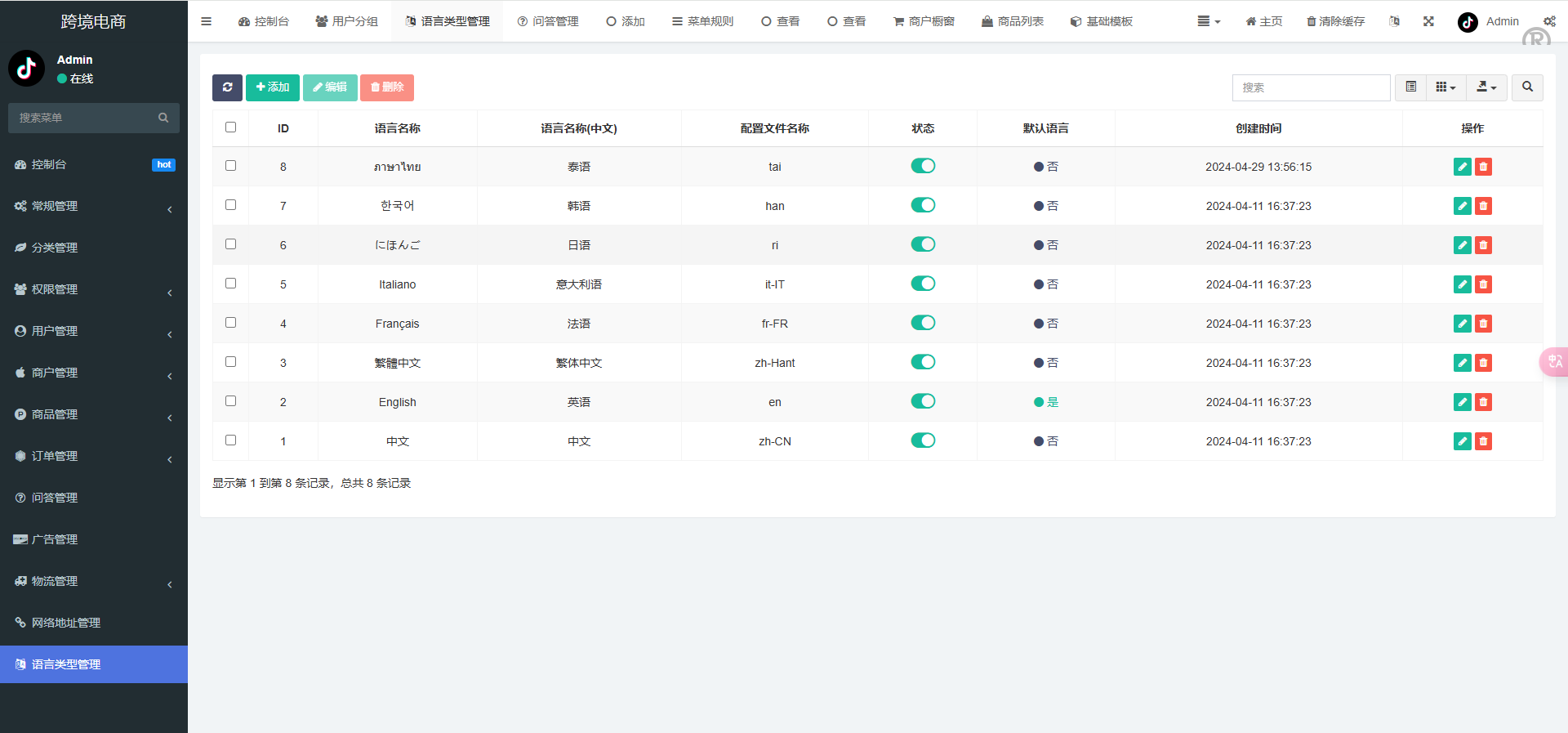The height and width of the screenshot is (733, 1568).
Task: Check the select-all checkbox in table header
Action: 230,127
